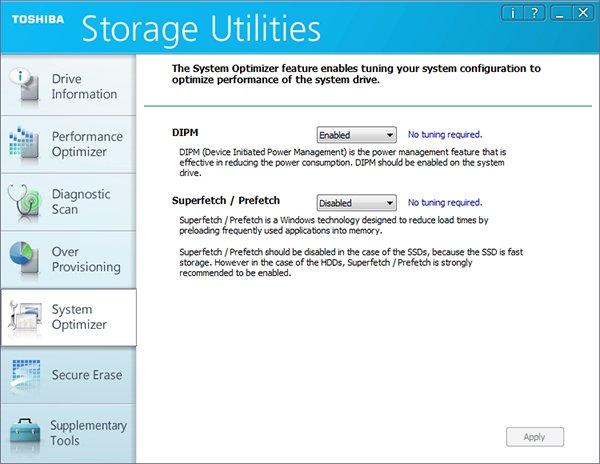This screenshot has height=464, width=600.
Task: Click the Supplementary Tools toolbox icon
Action: 25,435
